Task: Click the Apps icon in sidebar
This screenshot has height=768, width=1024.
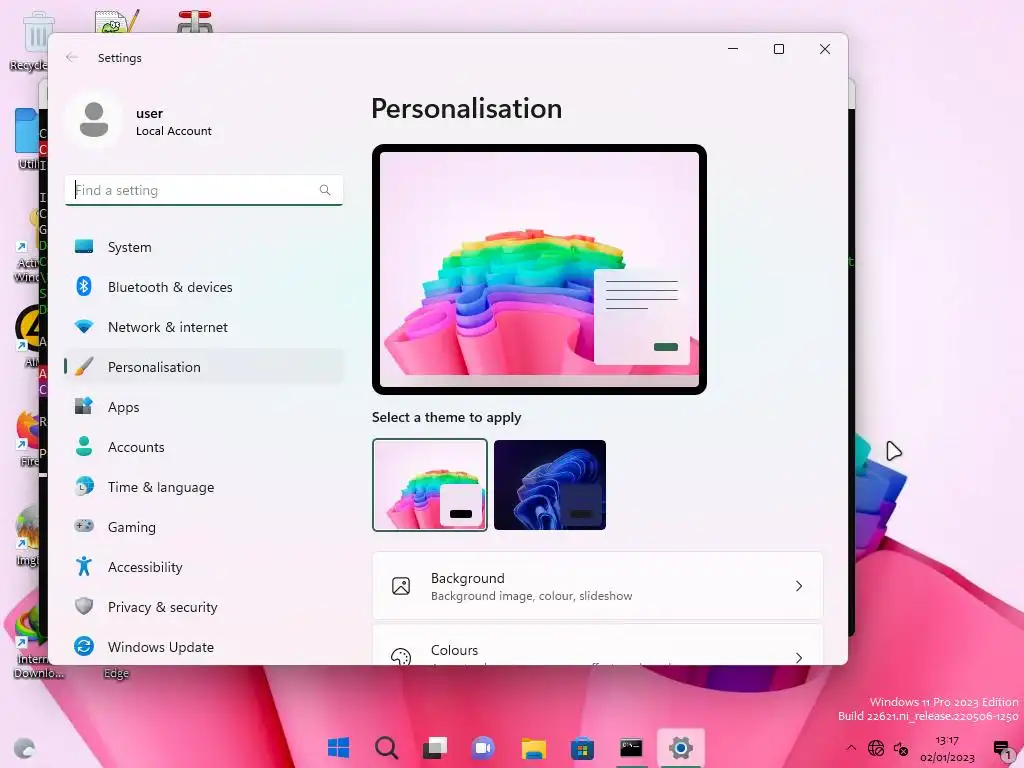Action: tap(84, 406)
